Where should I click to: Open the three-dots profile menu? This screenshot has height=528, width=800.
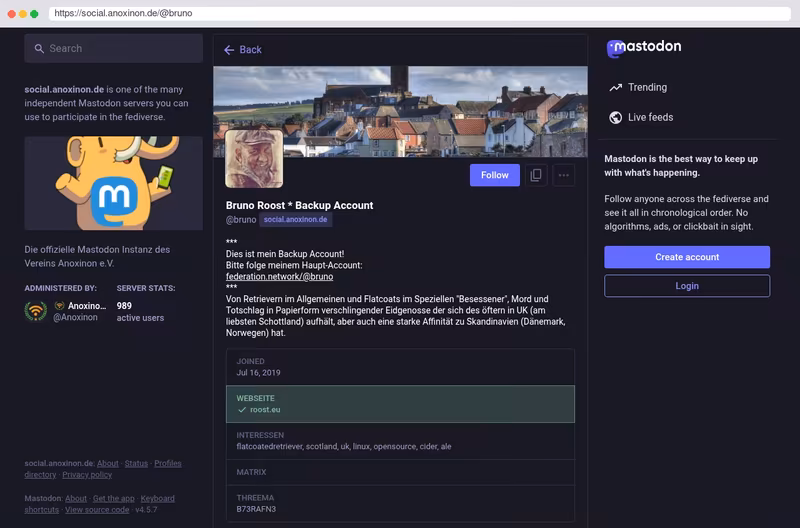point(564,175)
